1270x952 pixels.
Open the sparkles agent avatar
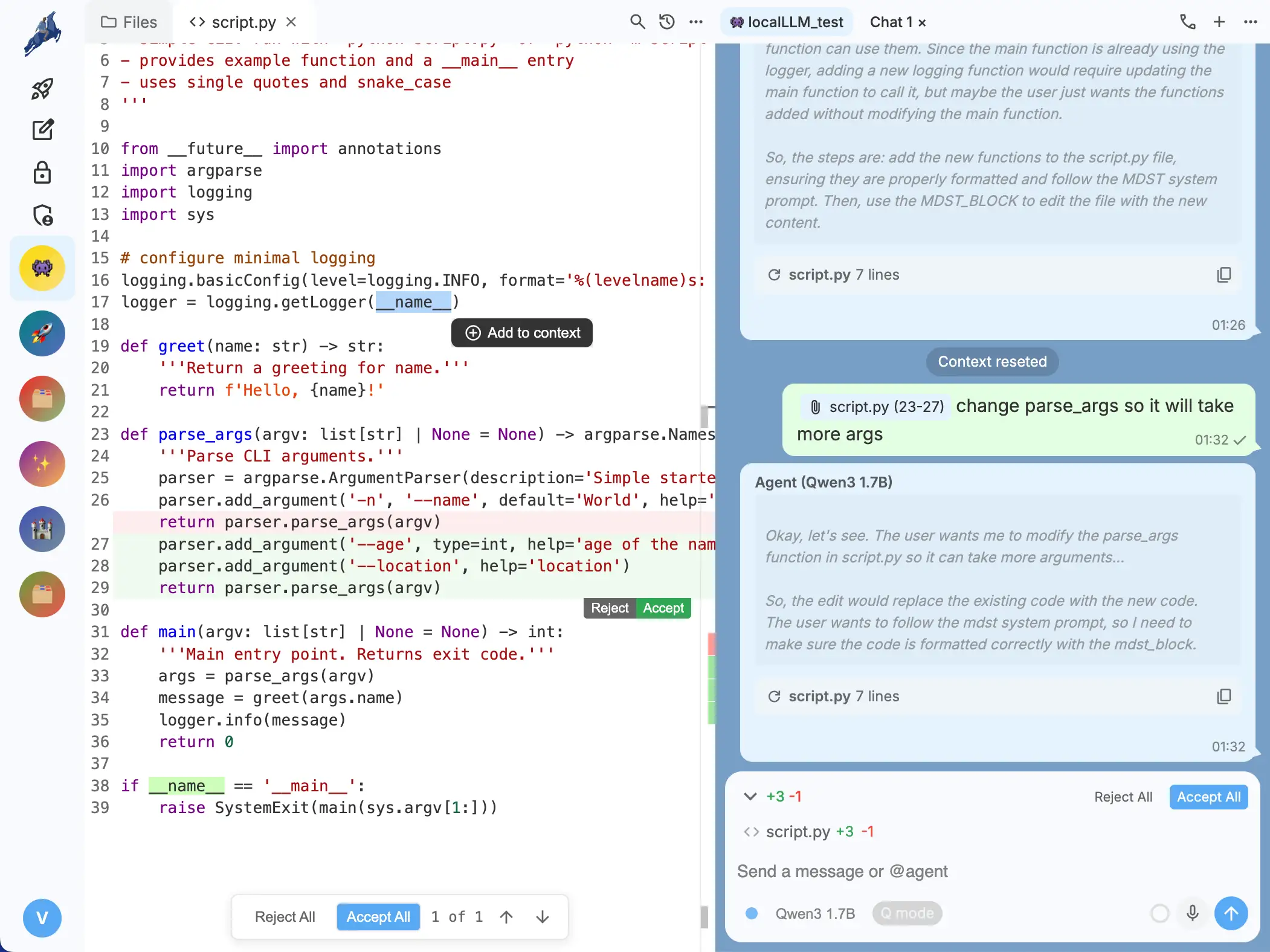click(42, 464)
